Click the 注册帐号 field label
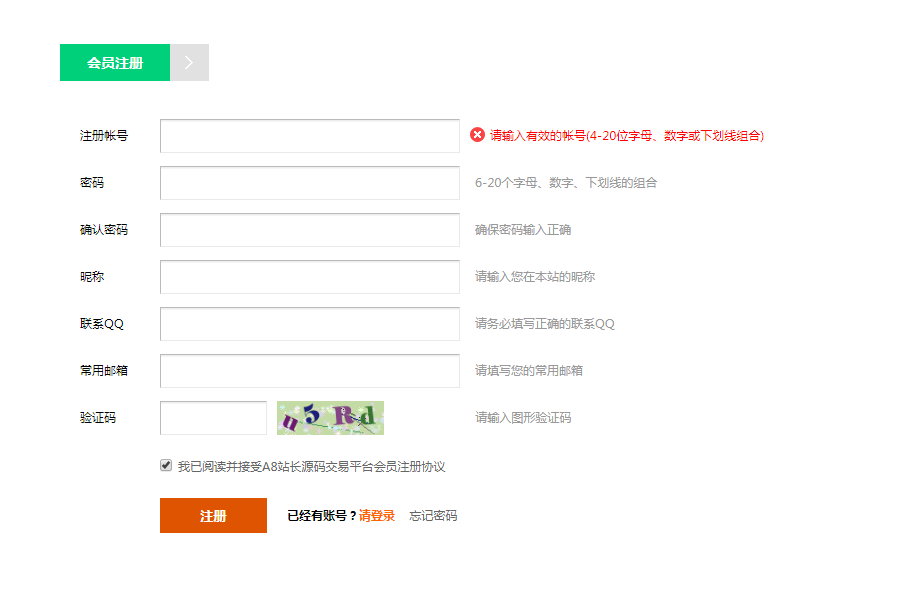923x589 pixels. pyautogui.click(x=104, y=136)
